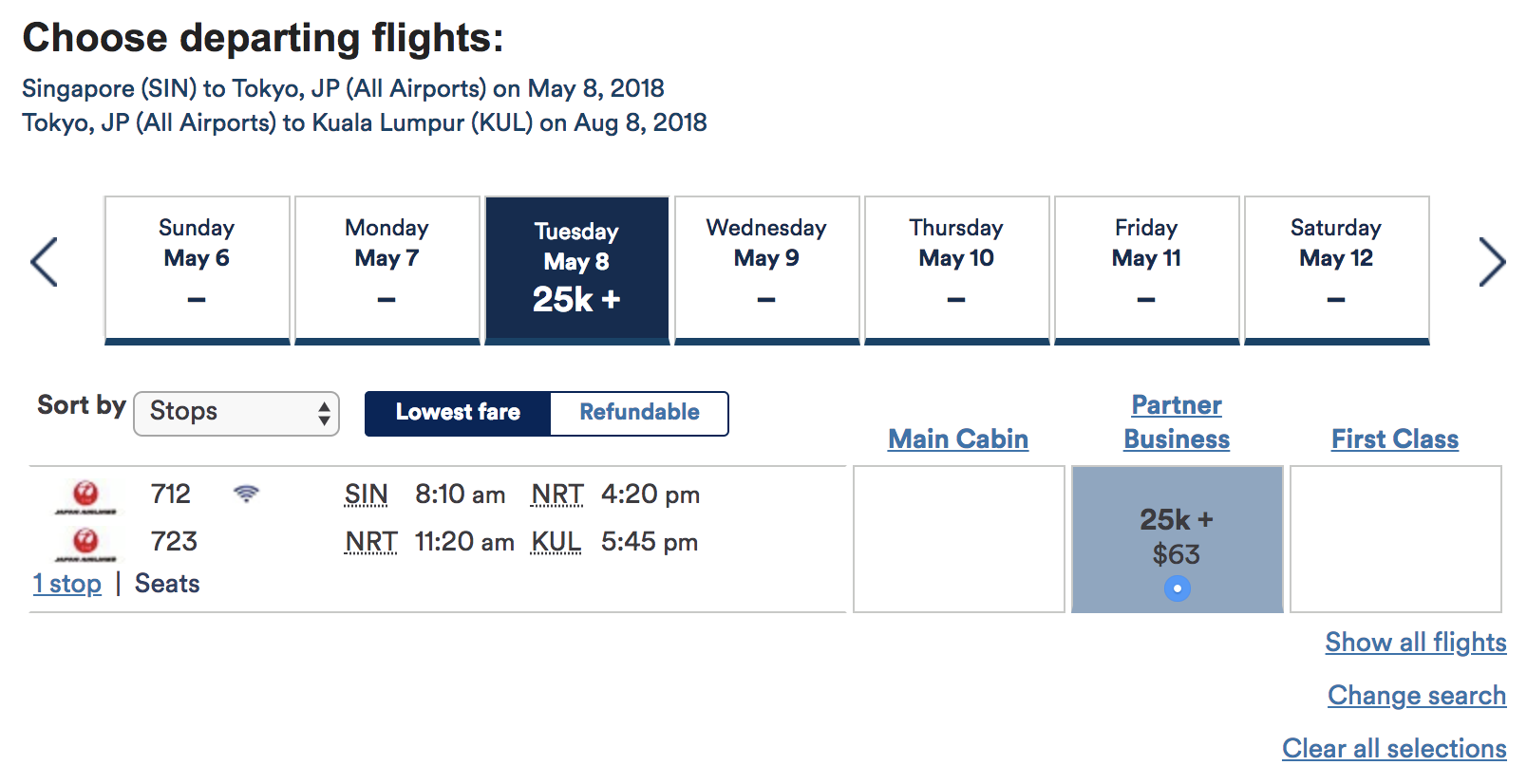Click Clear all selections link
The height and width of the screenshot is (784, 1527).
pyautogui.click(x=1394, y=749)
